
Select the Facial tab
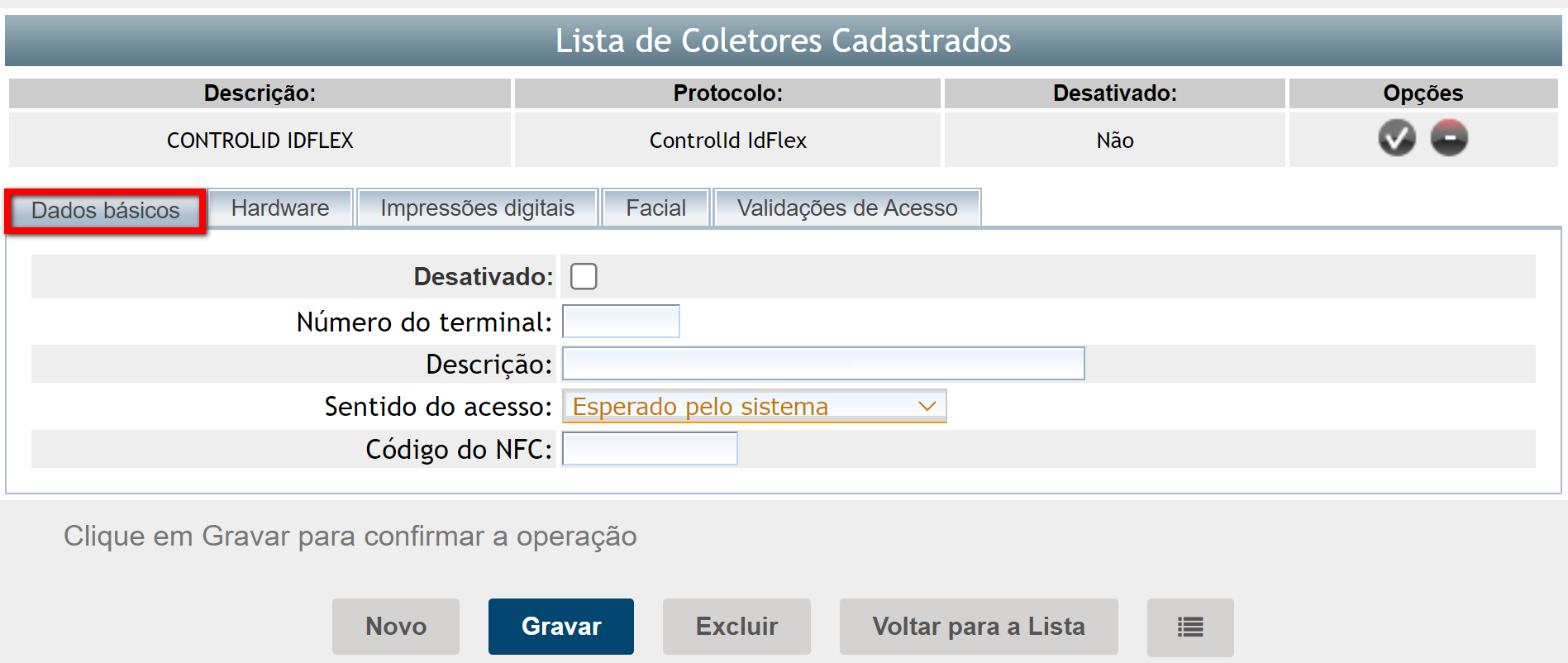pos(655,207)
